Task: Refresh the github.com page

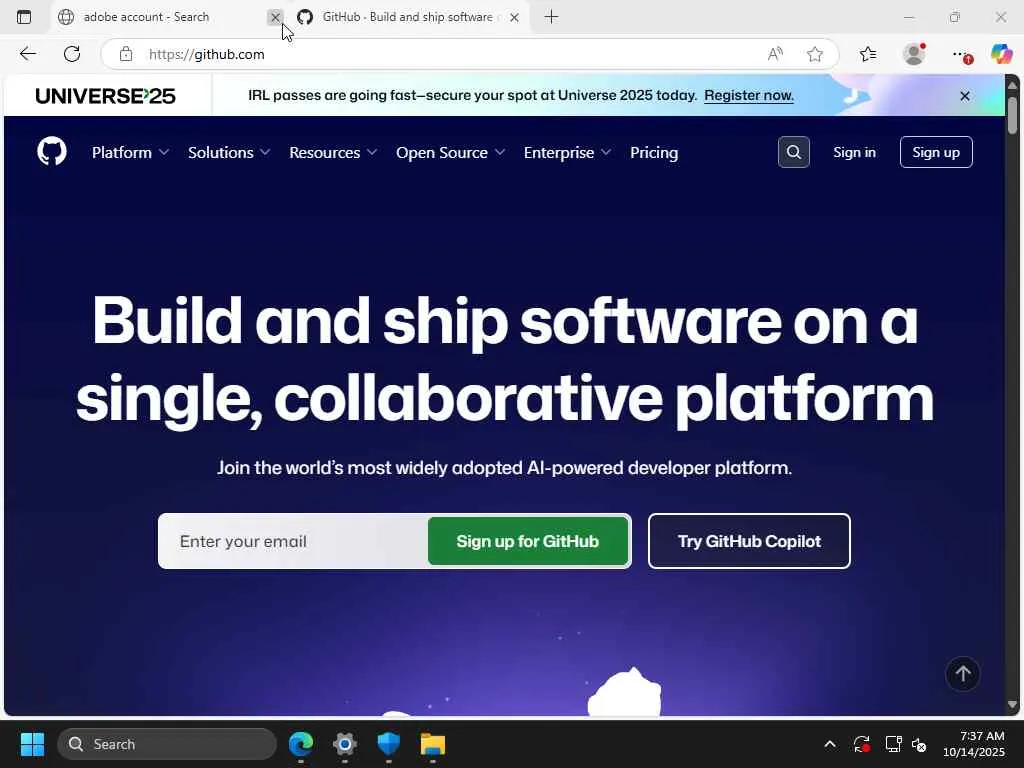Action: (x=72, y=54)
